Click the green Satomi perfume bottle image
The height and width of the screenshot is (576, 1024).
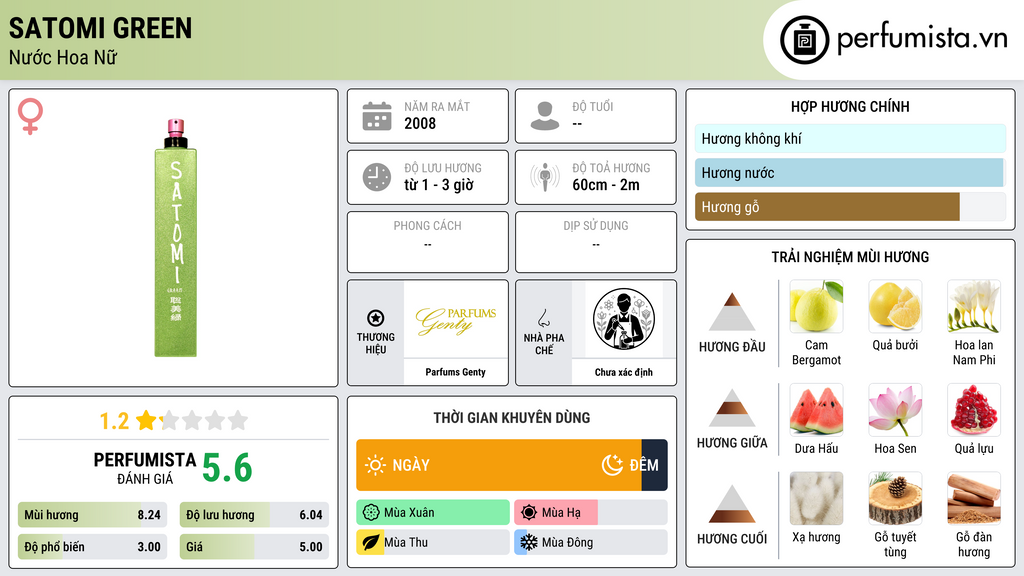tap(175, 238)
